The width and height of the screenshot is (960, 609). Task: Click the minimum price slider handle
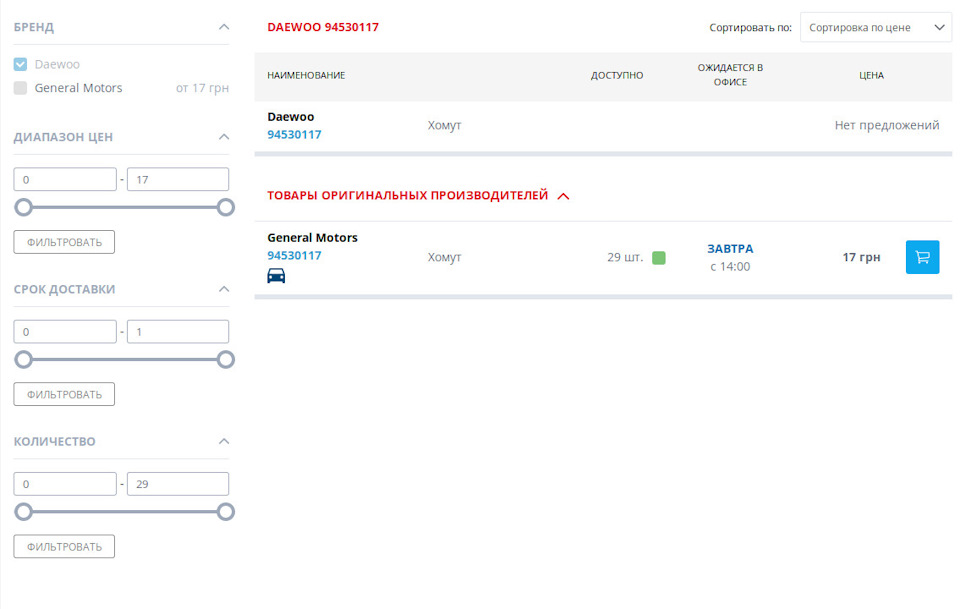click(x=23, y=207)
